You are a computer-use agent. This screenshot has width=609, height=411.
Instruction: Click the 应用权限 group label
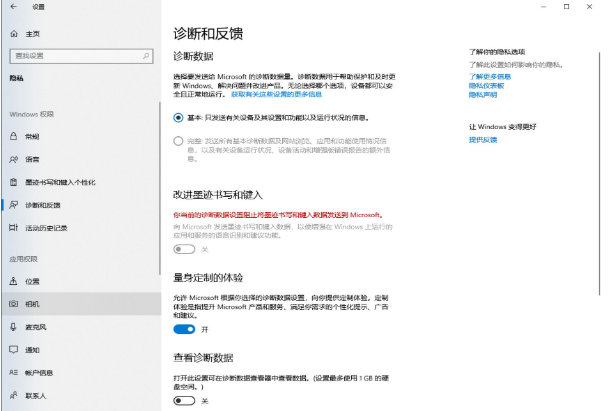click(23, 259)
